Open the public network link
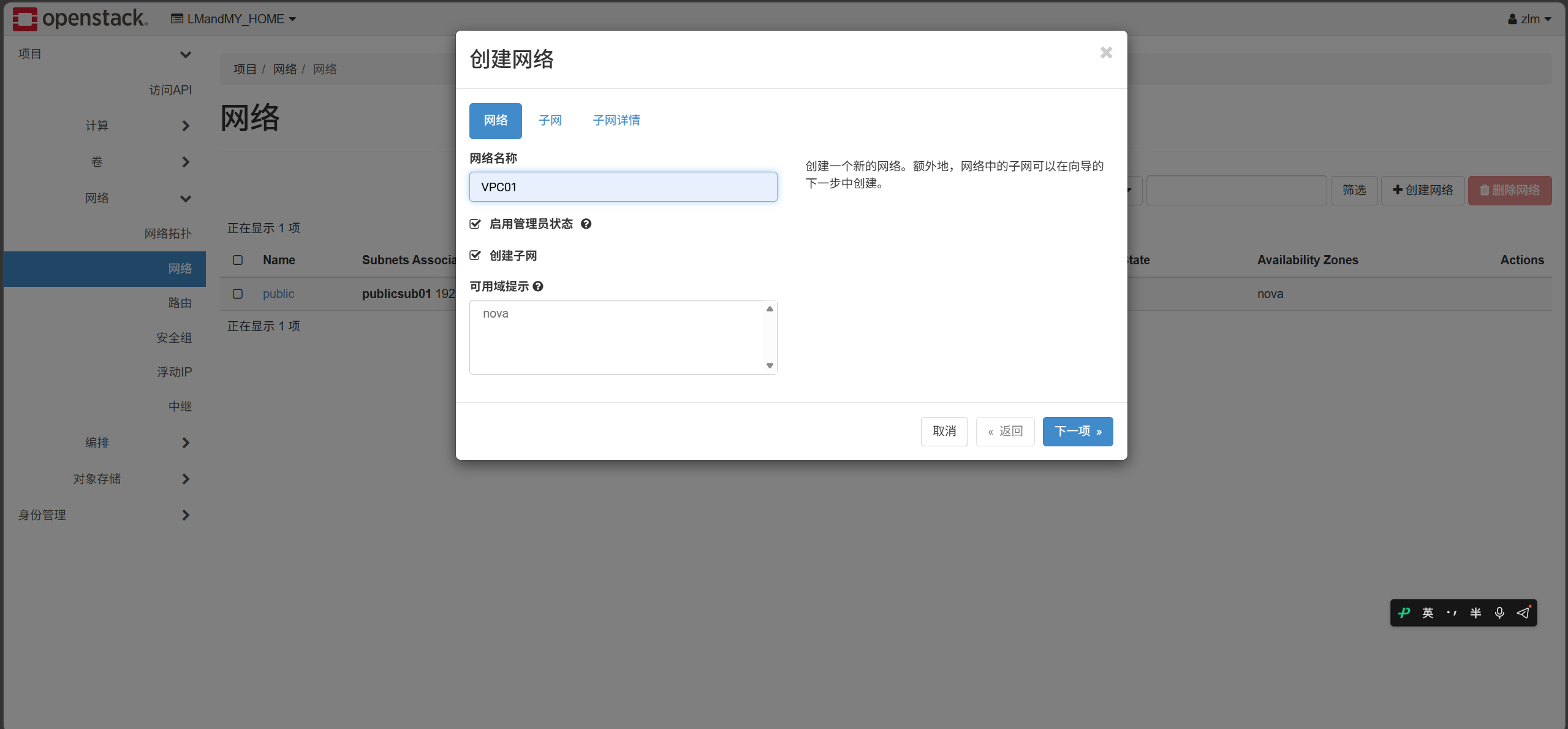 [279, 294]
